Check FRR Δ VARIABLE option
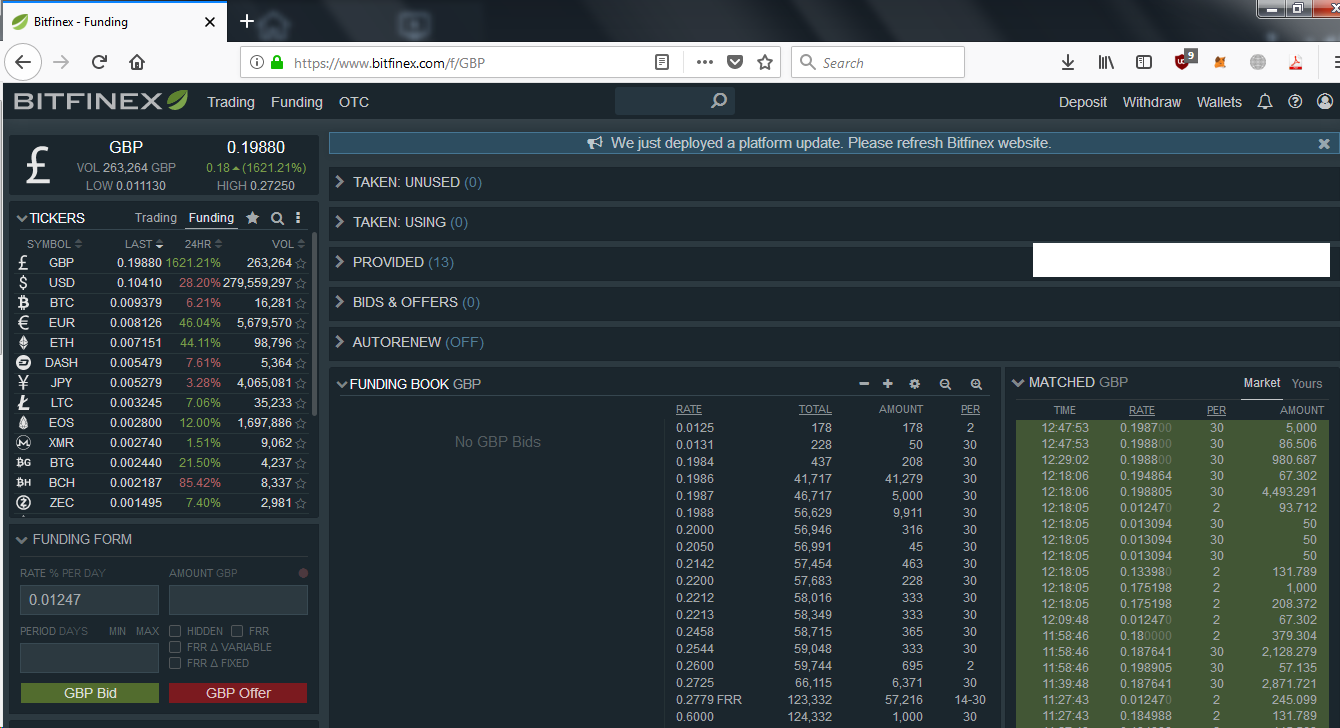Image resolution: width=1340 pixels, height=728 pixels. click(x=175, y=647)
